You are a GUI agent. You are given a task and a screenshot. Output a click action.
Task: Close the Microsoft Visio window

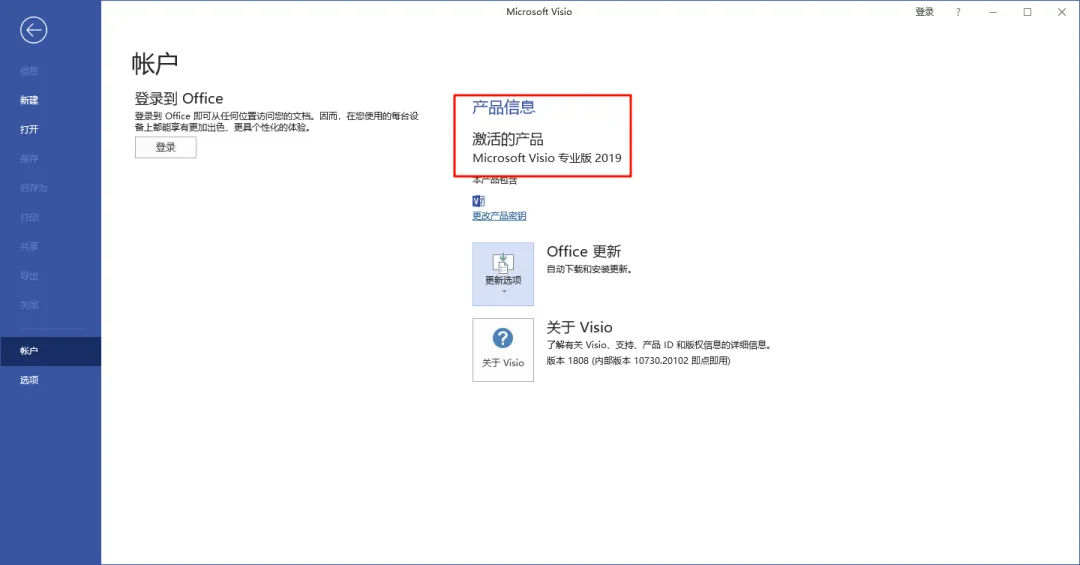pyautogui.click(x=1061, y=12)
